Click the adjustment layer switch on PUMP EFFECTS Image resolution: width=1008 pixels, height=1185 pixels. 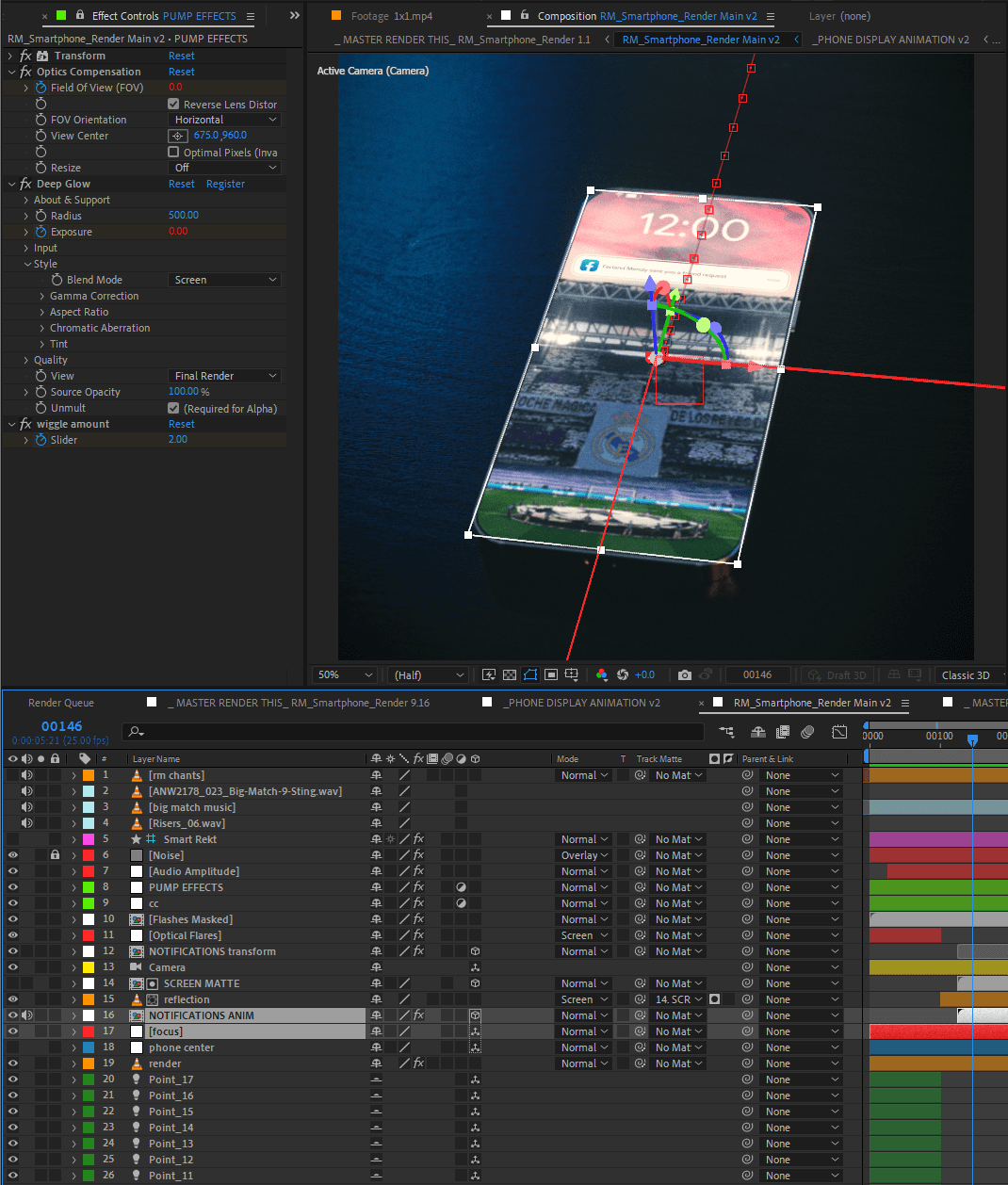click(x=462, y=887)
